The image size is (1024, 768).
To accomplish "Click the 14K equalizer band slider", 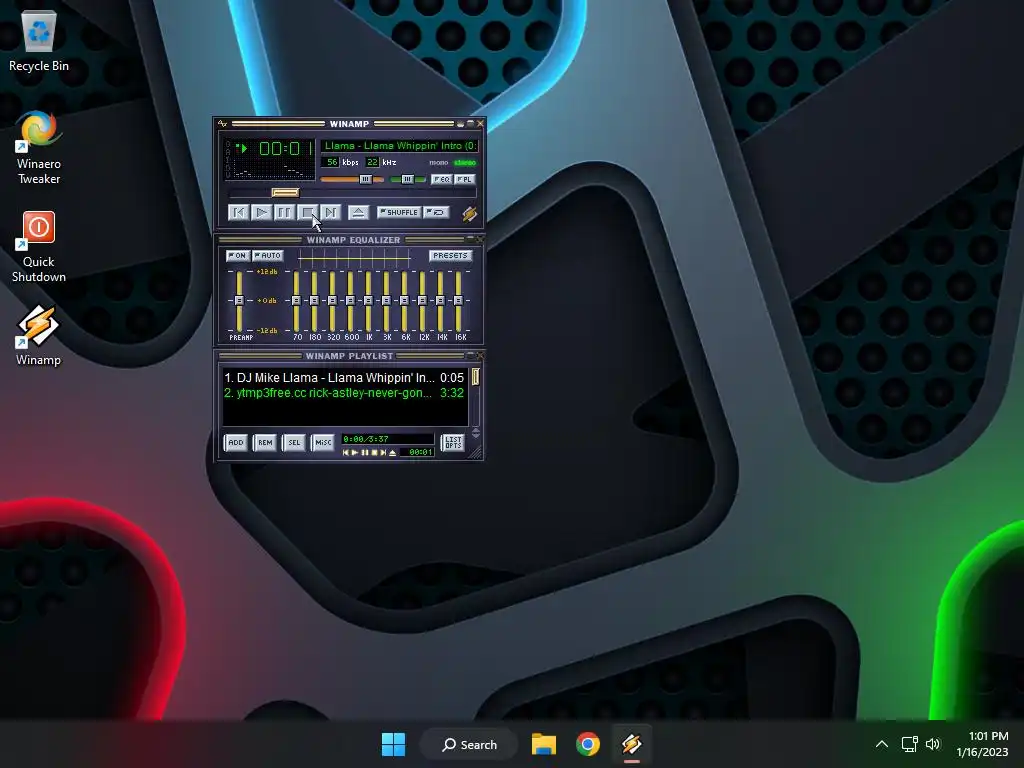I will [x=440, y=300].
